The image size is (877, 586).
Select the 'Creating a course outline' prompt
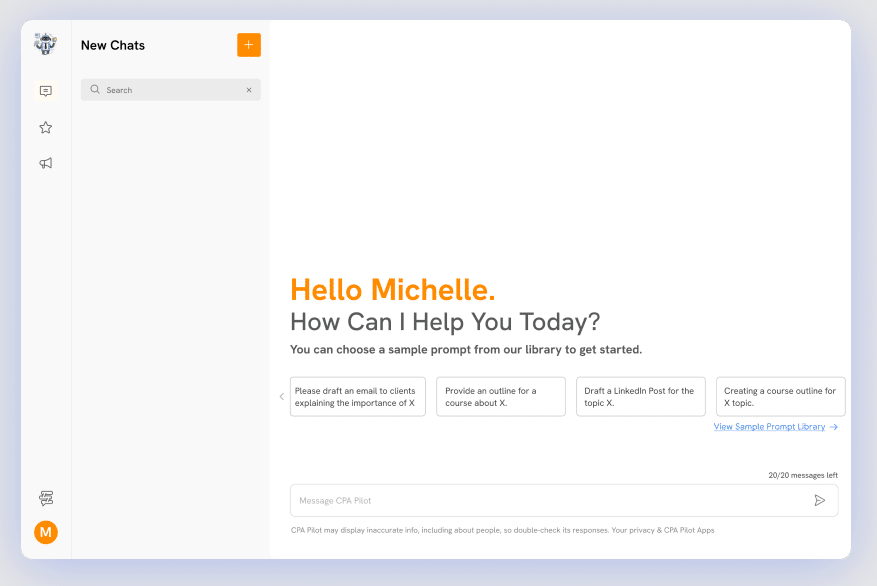(x=780, y=397)
